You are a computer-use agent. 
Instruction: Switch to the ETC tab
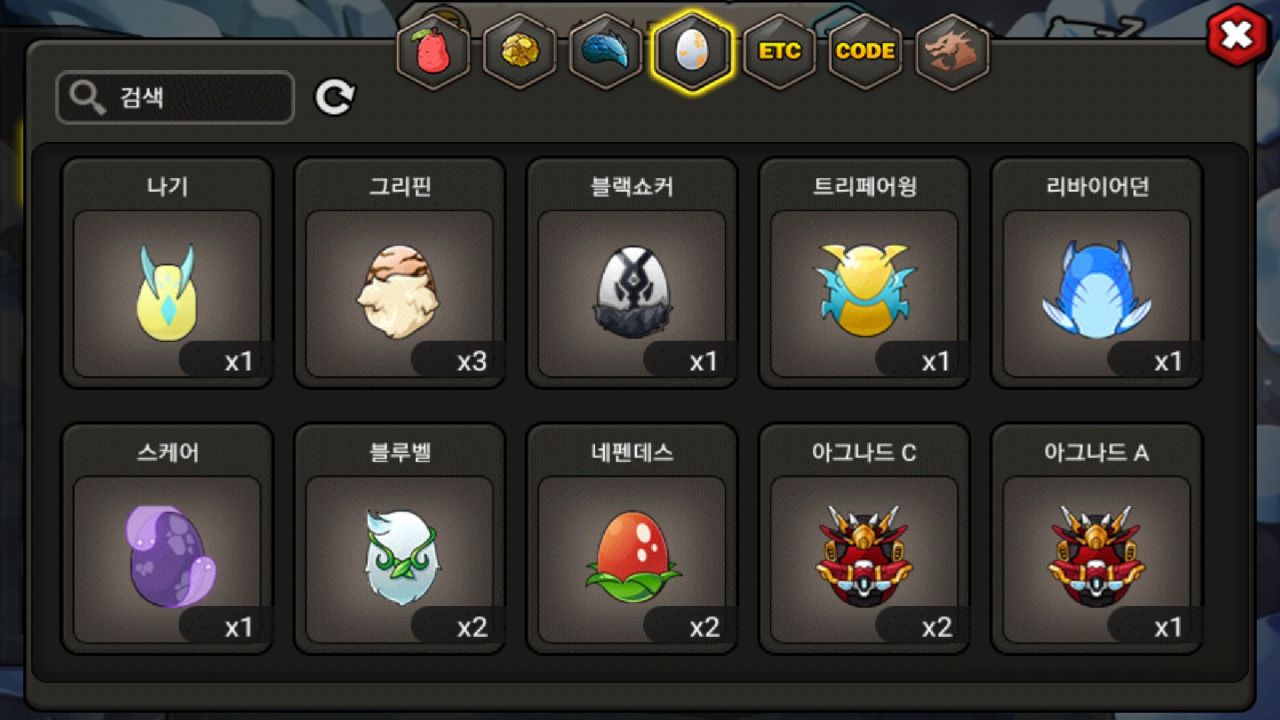tap(779, 52)
